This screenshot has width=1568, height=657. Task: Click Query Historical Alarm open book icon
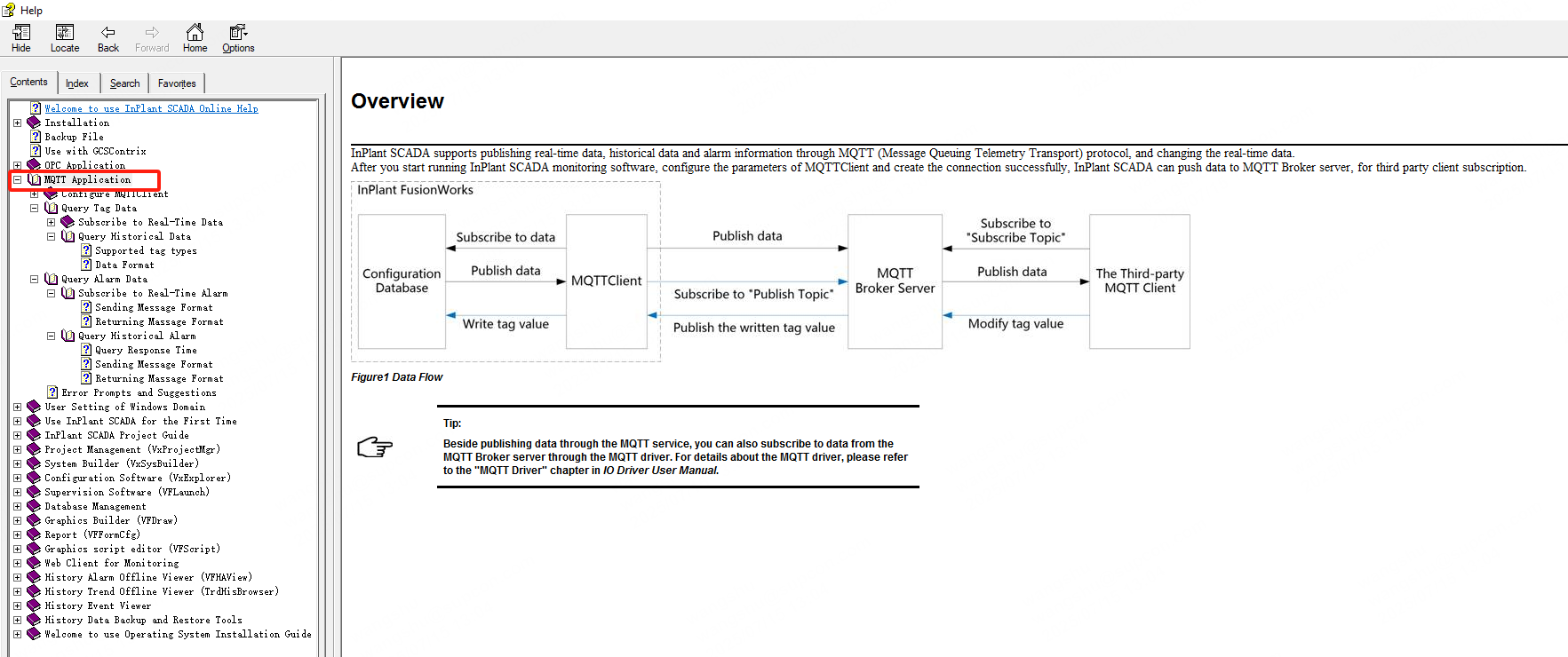coord(68,336)
